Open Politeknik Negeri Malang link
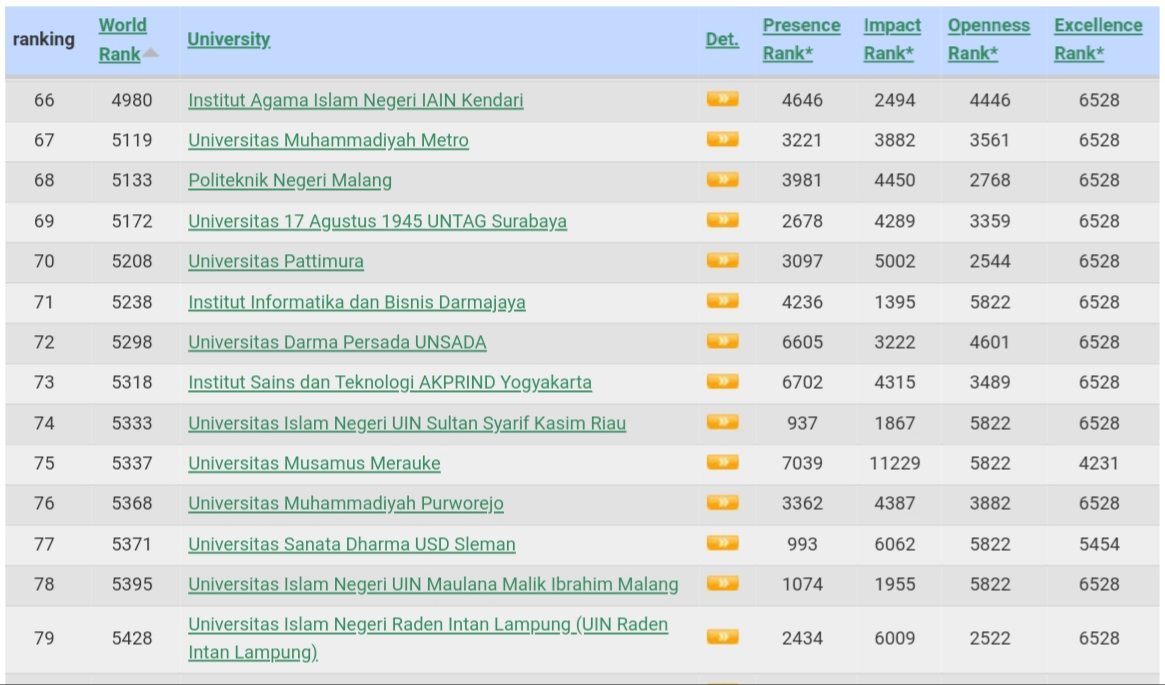The image size is (1165, 685). click(x=290, y=181)
